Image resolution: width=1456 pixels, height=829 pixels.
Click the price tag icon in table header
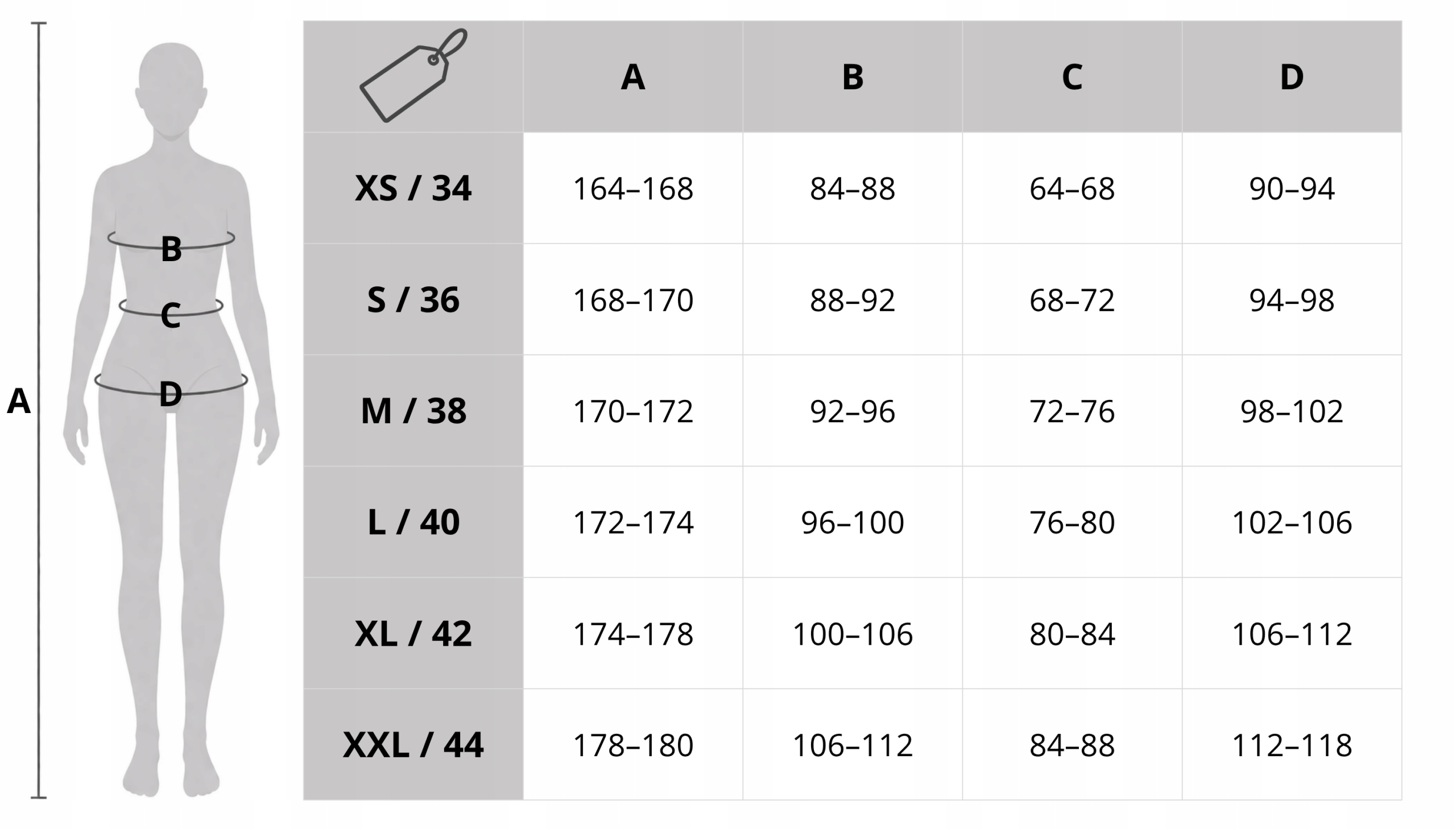(413, 75)
